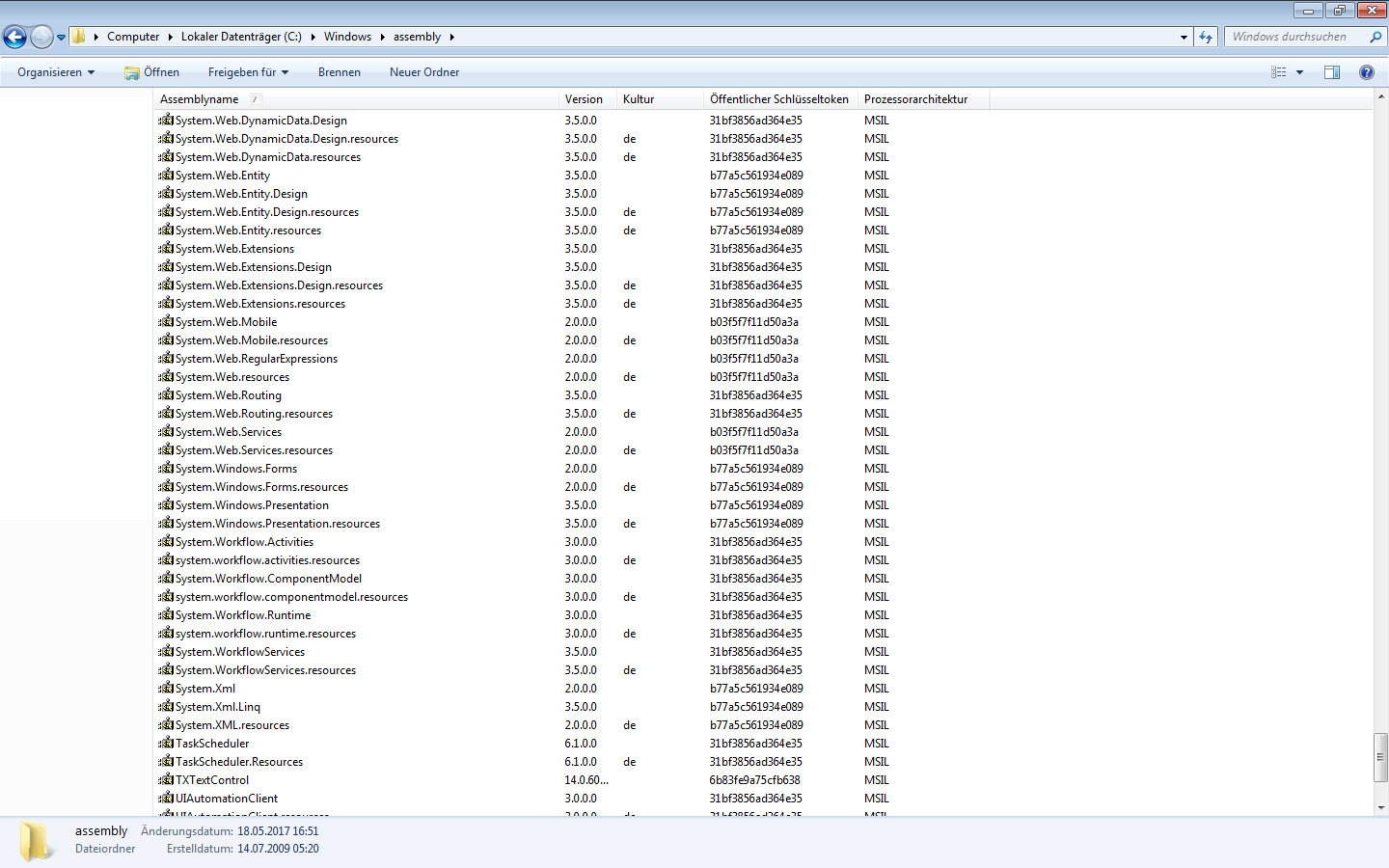
Task: Select the System.Workflow.ComponentModel assembly icon
Action: coord(166,579)
